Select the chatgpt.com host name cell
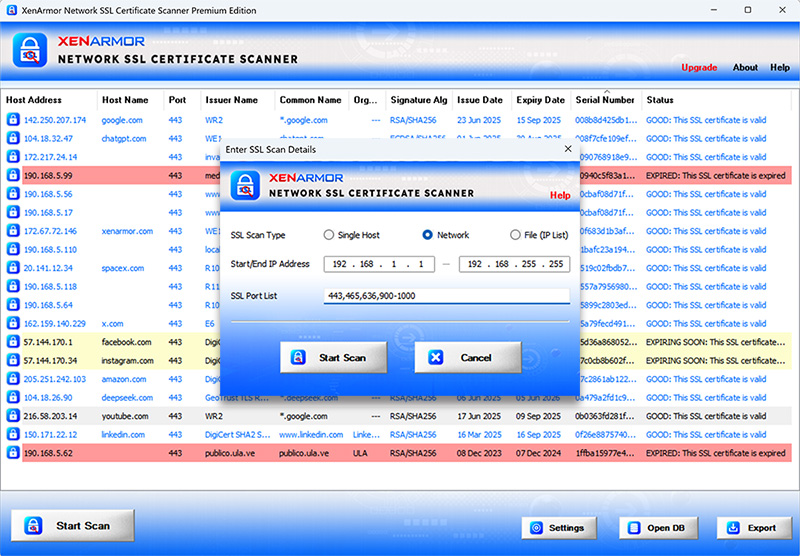This screenshot has width=800, height=556. pyautogui.click(x=123, y=139)
